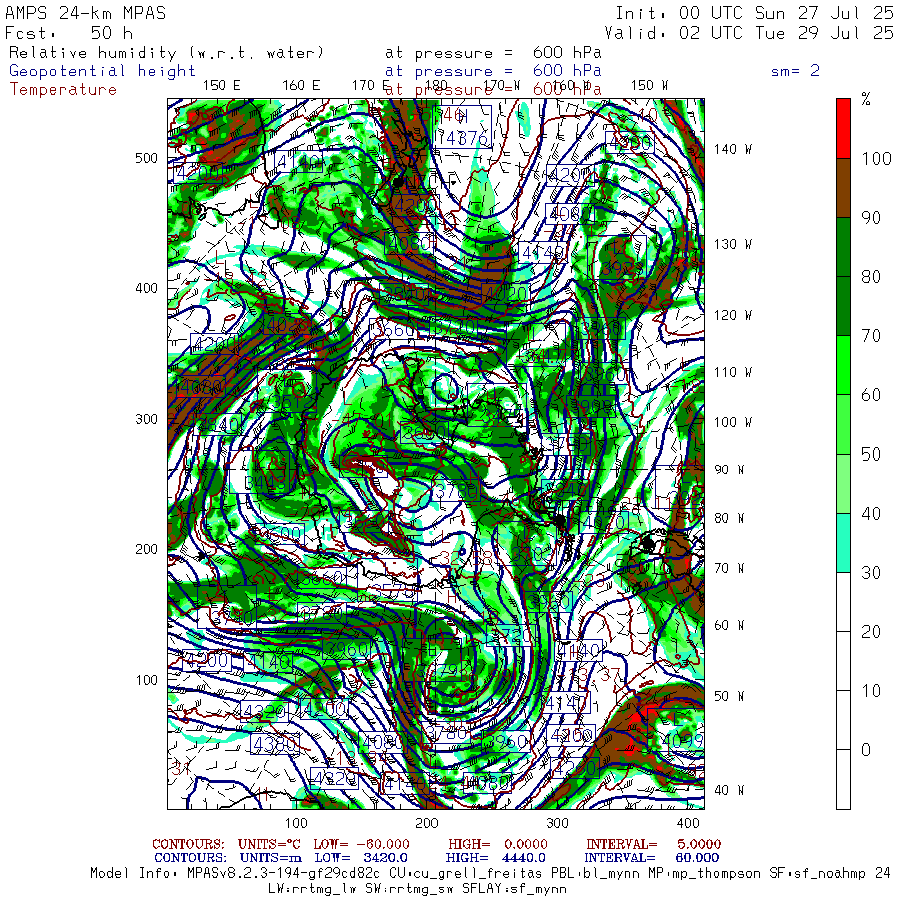Click the blue 'Geopotential height' legend label
900x900 pixels.
tap(102, 71)
